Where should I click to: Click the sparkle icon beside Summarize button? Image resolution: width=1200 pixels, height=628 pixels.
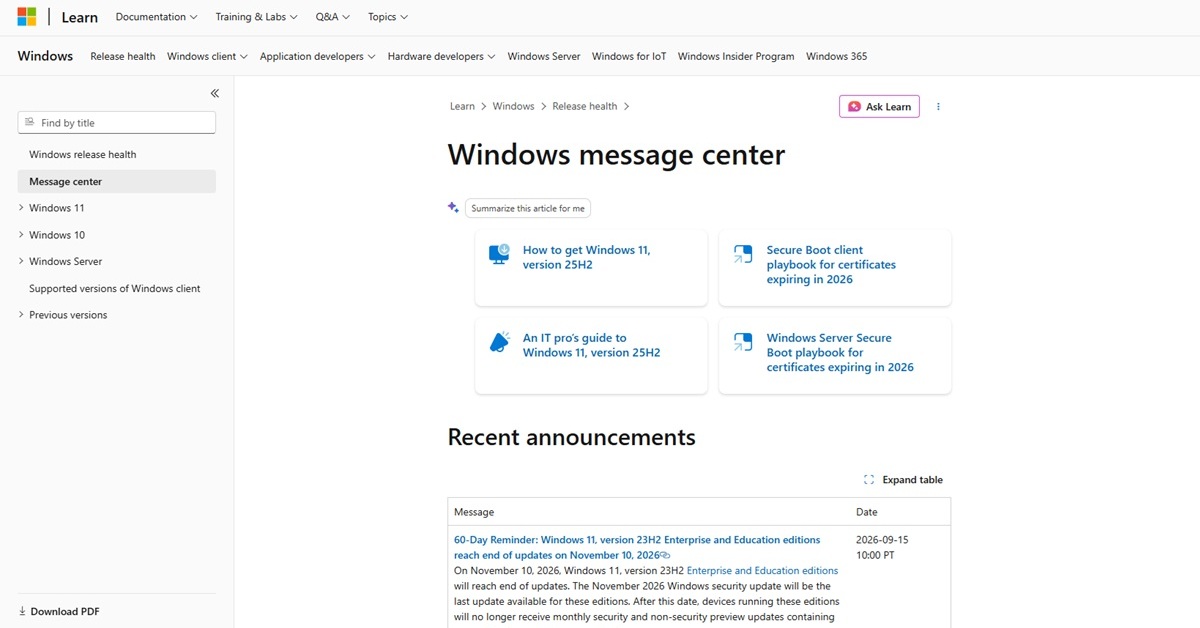click(453, 207)
